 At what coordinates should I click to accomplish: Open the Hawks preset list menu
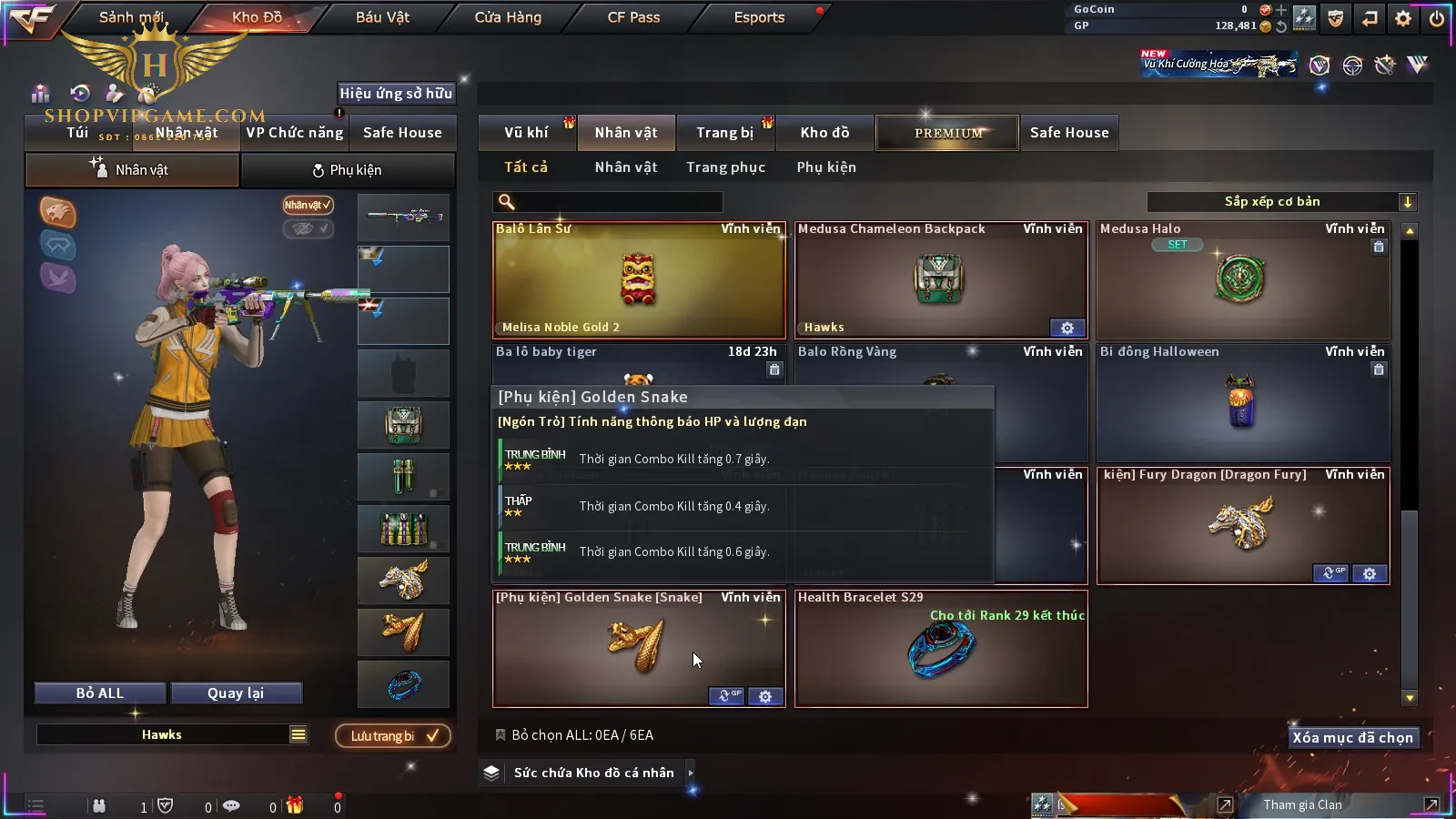(298, 734)
